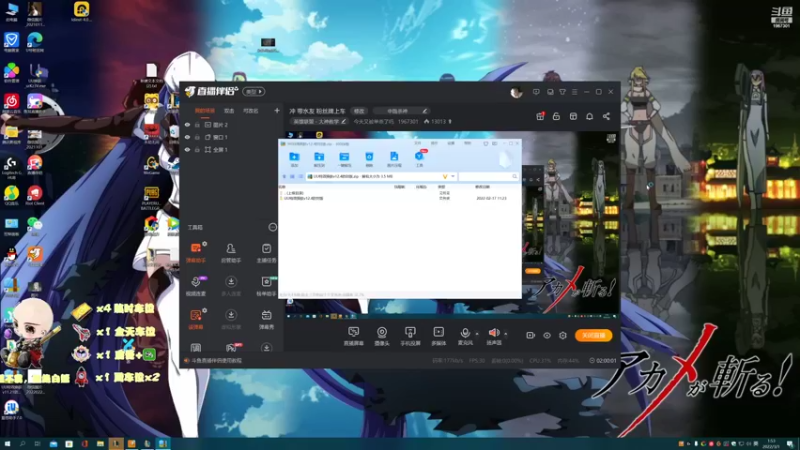The width and height of the screenshot is (800, 450).
Task: Click the orange 关闭直播 button
Action: click(593, 335)
